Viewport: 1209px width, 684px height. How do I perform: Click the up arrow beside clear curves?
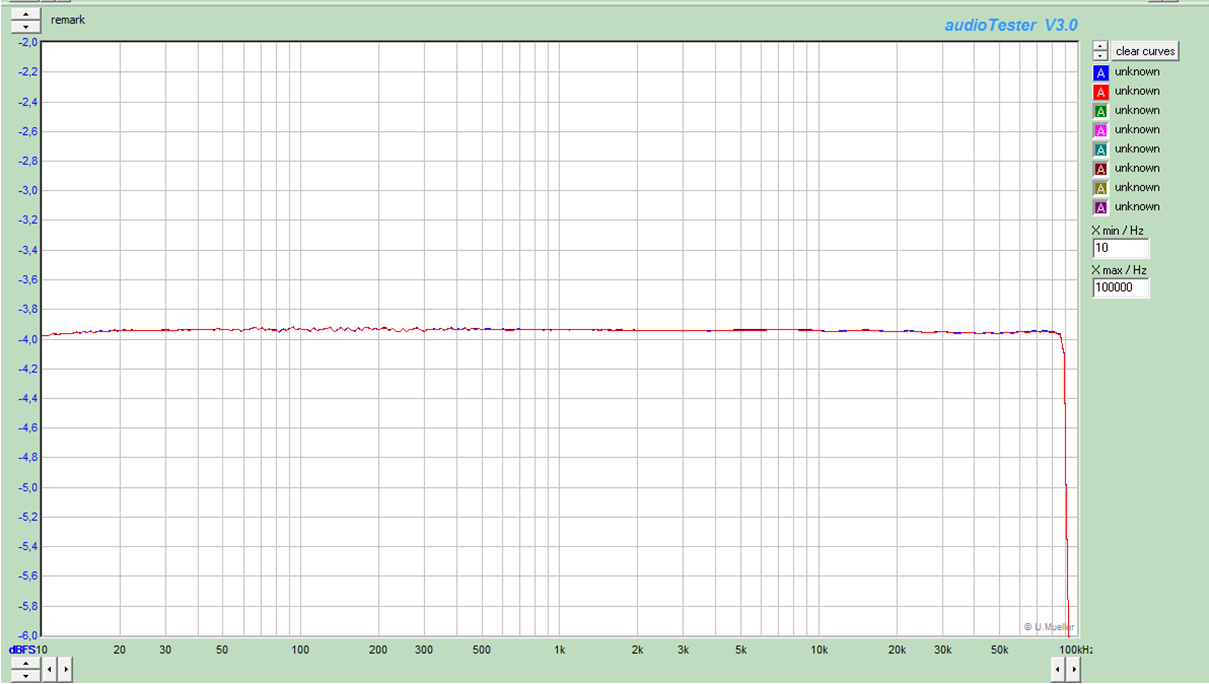(x=1100, y=46)
